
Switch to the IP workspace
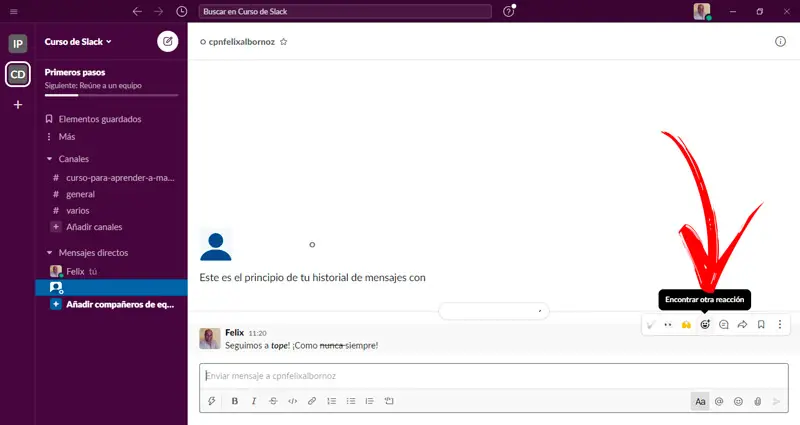[x=18, y=44]
